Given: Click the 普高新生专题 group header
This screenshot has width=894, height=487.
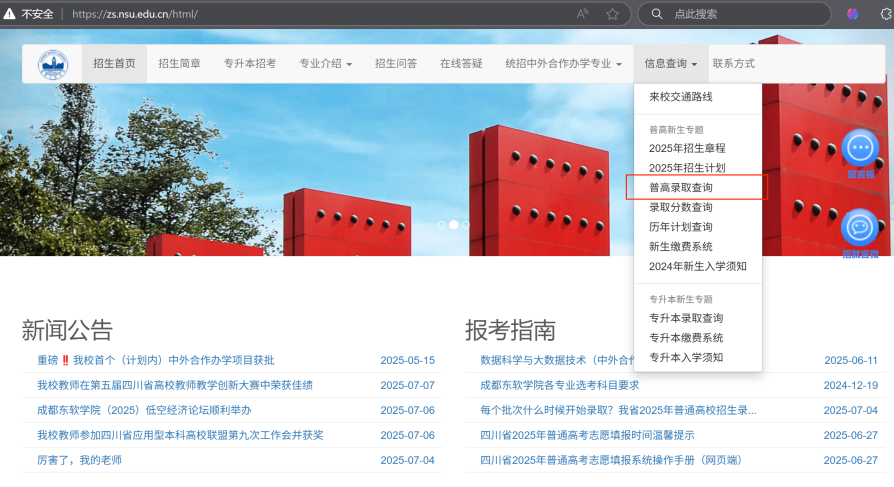Looking at the screenshot, I should click(676, 130).
